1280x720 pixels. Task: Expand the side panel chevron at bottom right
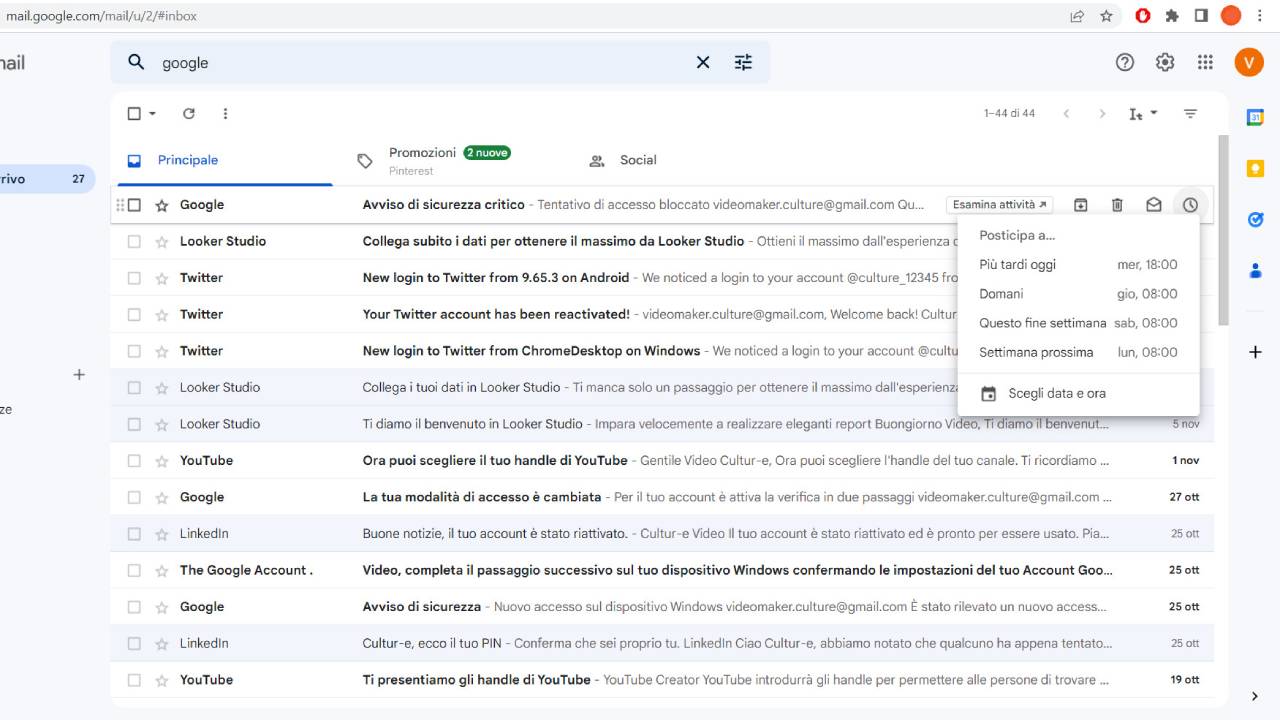point(1255,696)
